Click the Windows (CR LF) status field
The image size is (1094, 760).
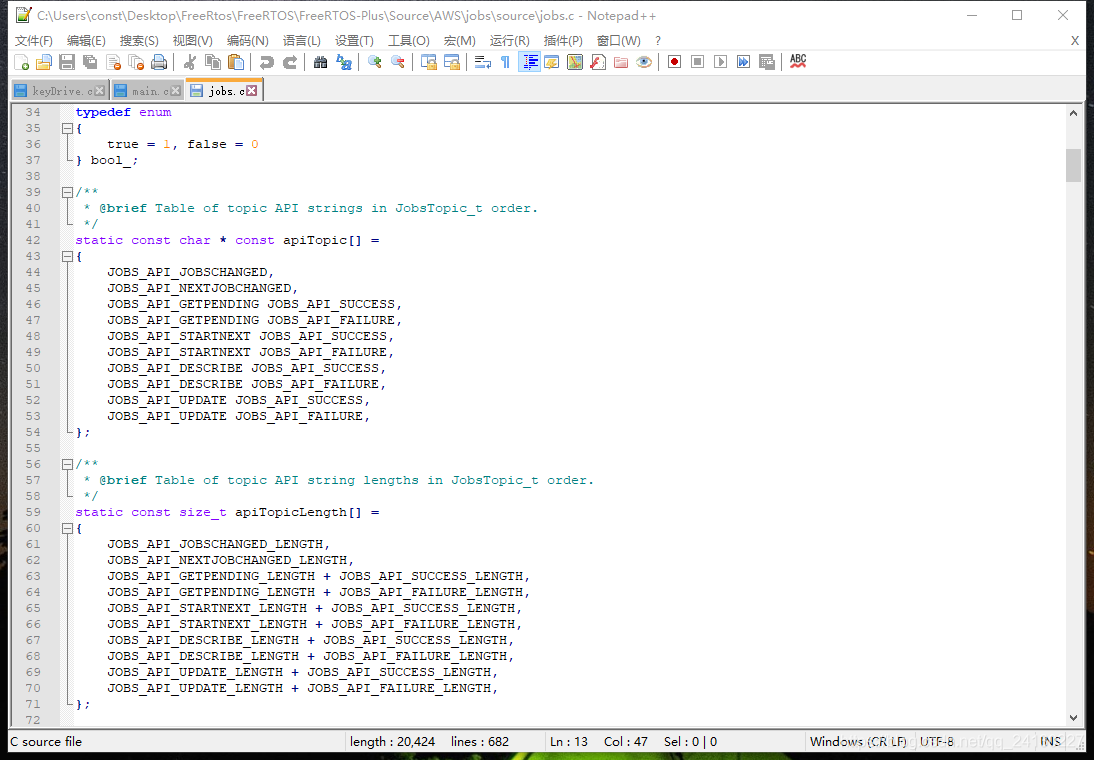click(857, 741)
